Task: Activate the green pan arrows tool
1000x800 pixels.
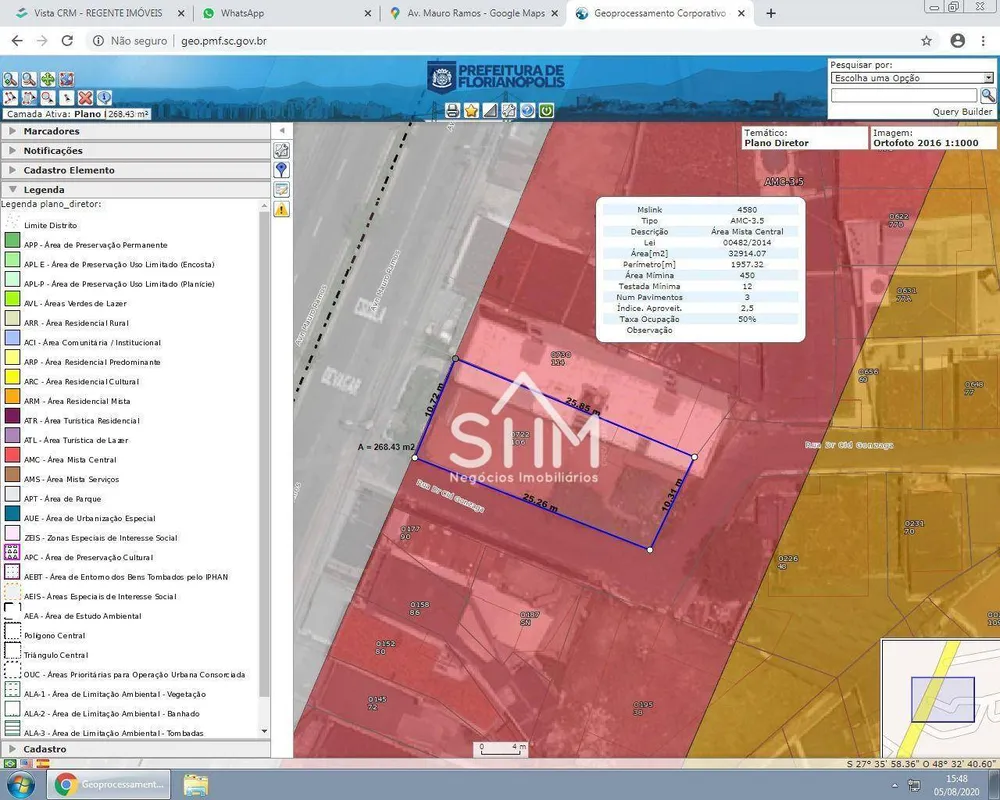Action: click(48, 79)
